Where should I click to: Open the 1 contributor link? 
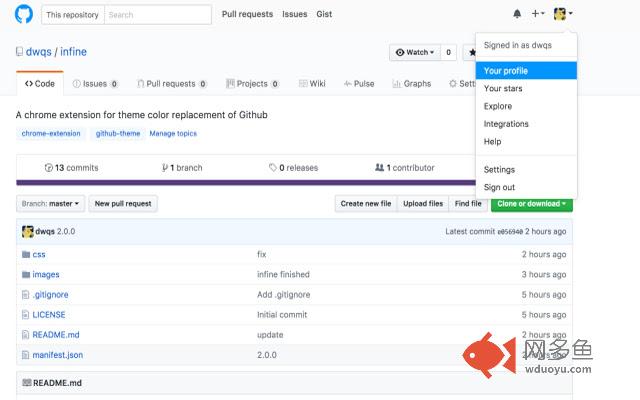(405, 168)
